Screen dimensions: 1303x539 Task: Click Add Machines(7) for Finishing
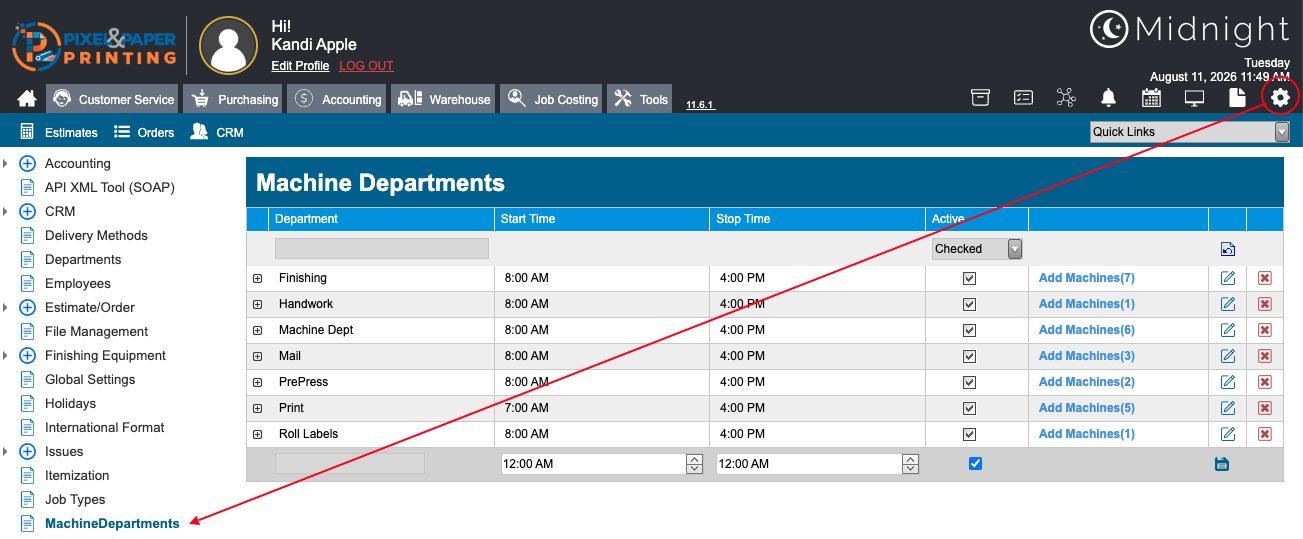click(x=1087, y=278)
